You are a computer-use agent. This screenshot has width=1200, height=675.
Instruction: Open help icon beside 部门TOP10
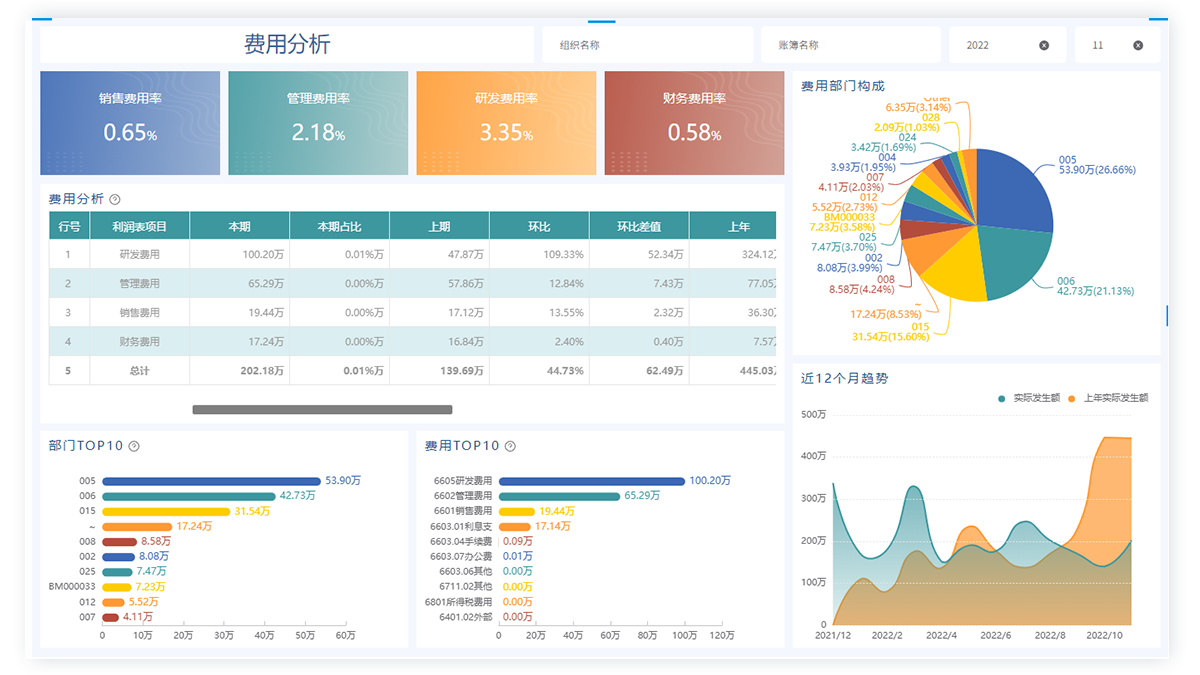point(134,446)
